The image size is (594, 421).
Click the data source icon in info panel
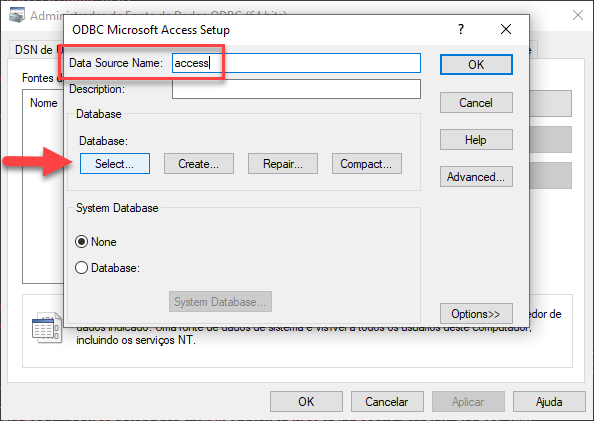click(x=47, y=327)
